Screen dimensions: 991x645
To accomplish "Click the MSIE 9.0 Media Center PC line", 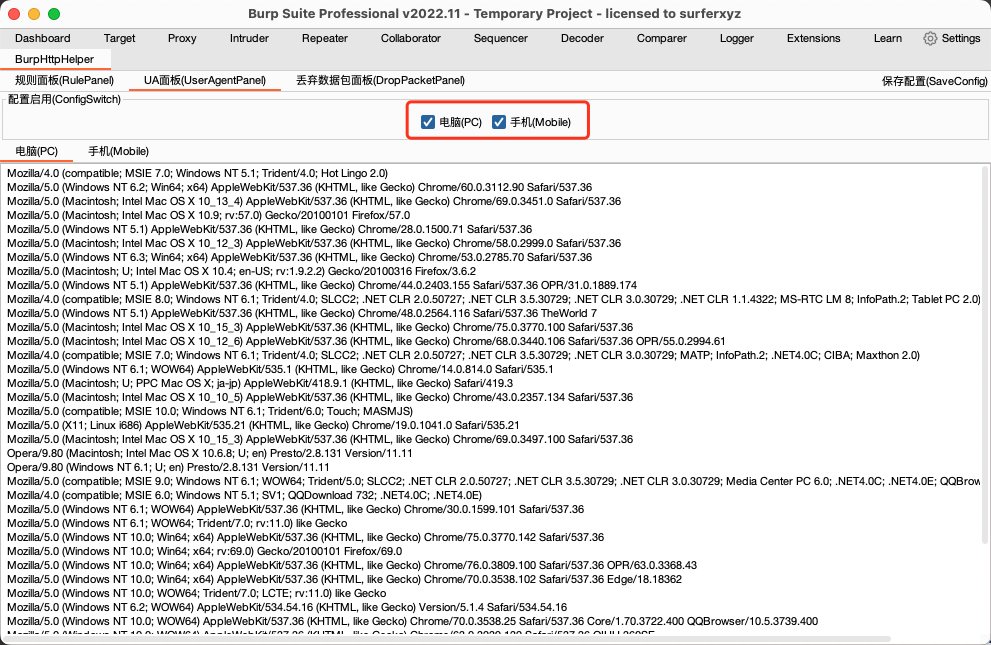I will pyautogui.click(x=494, y=481).
